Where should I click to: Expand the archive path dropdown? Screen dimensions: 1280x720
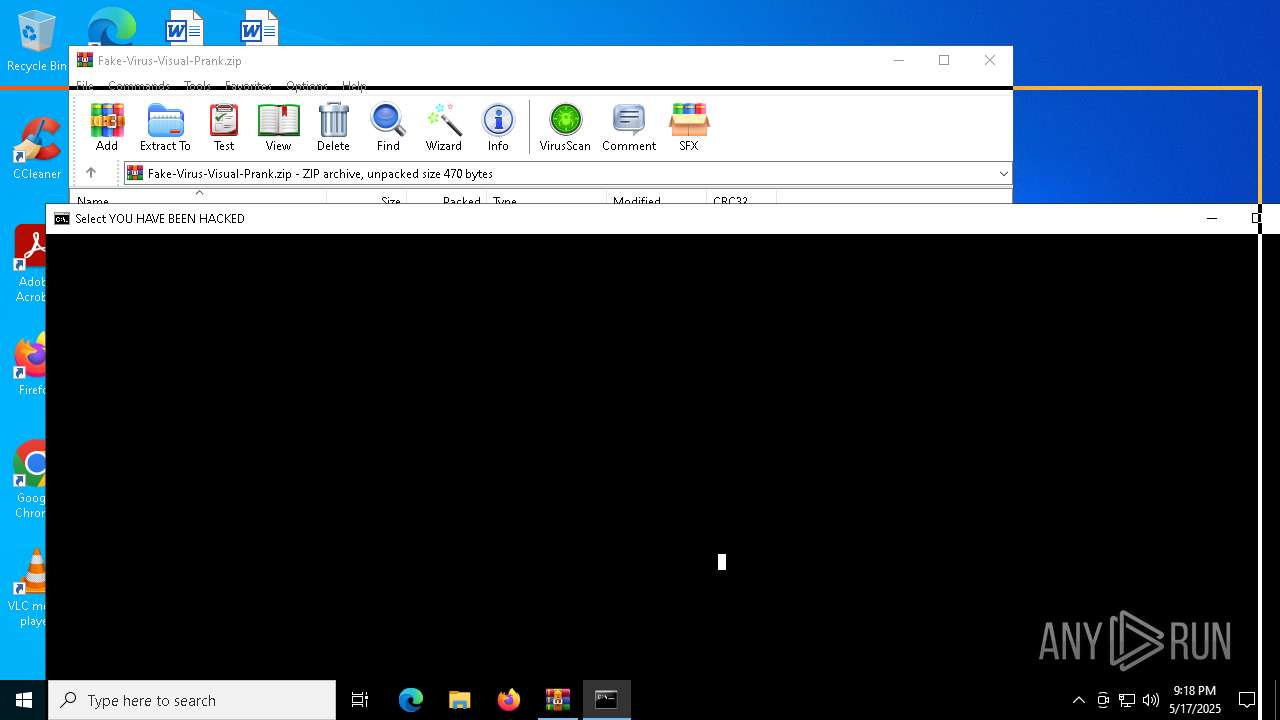(x=1003, y=174)
